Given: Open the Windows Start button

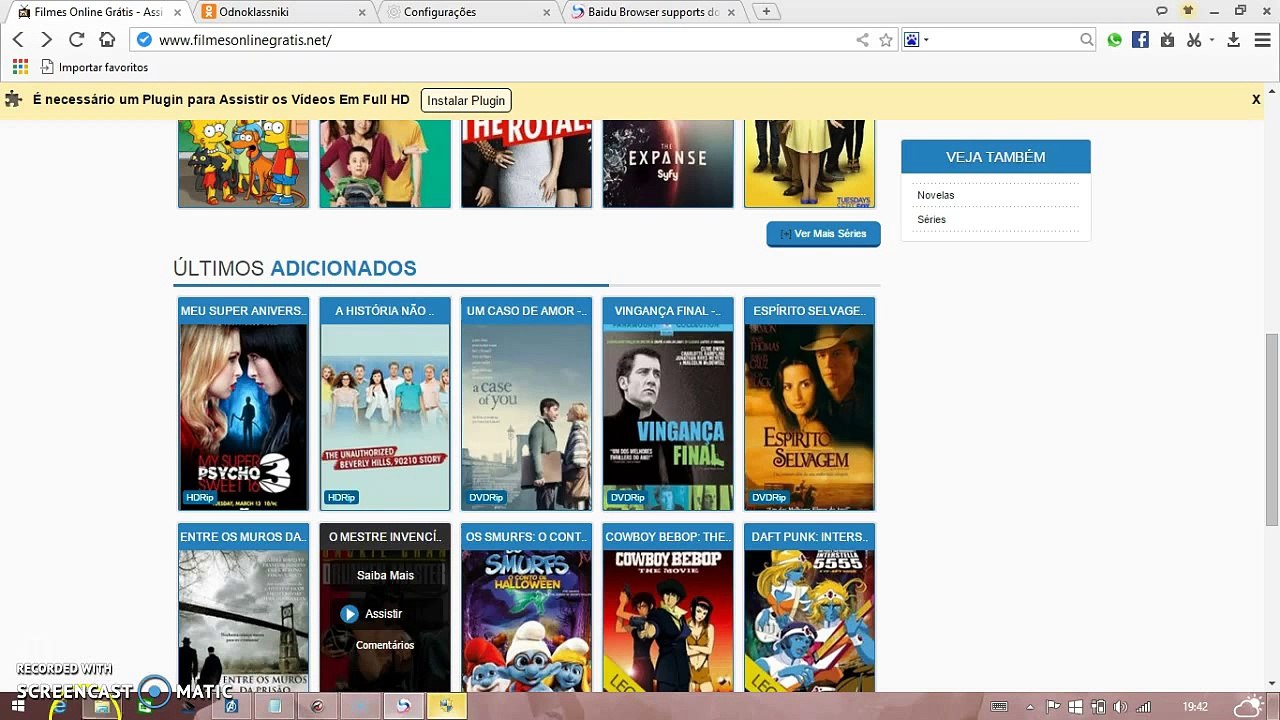Looking at the screenshot, I should pos(17,706).
